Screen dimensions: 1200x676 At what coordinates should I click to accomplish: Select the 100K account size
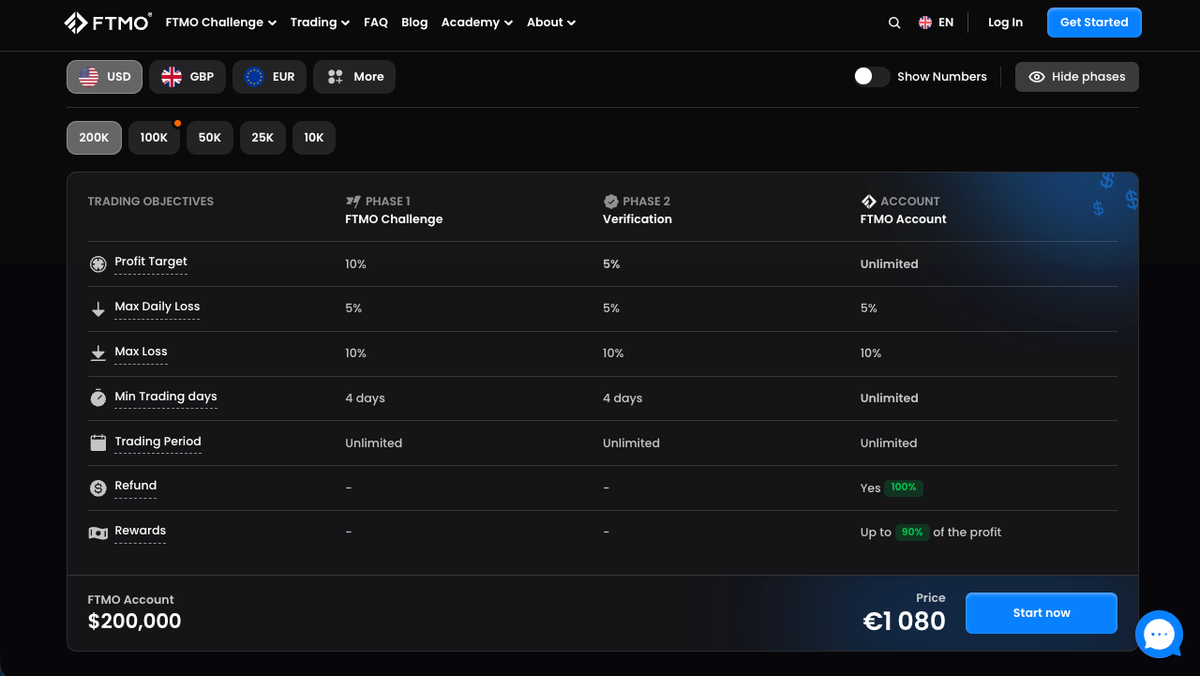pyautogui.click(x=154, y=138)
